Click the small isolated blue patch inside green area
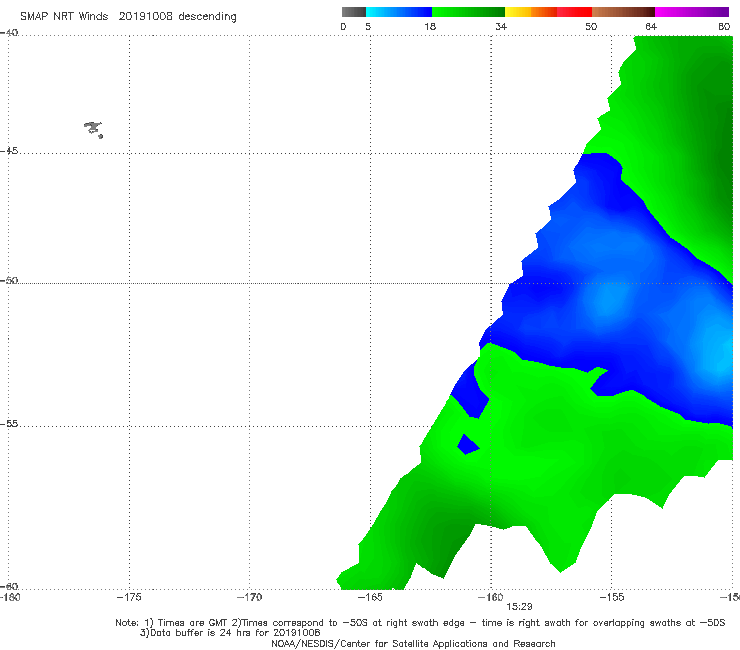 pyautogui.click(x=468, y=445)
